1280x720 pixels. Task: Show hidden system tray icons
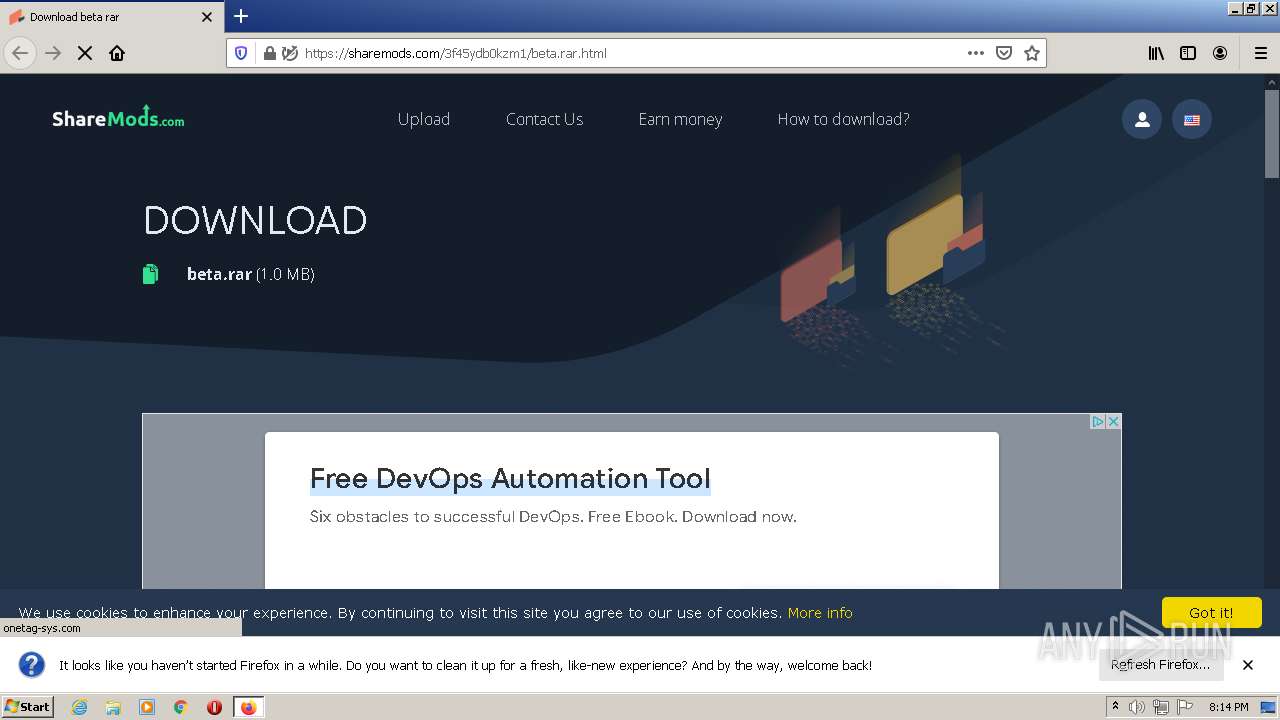[x=1115, y=707]
